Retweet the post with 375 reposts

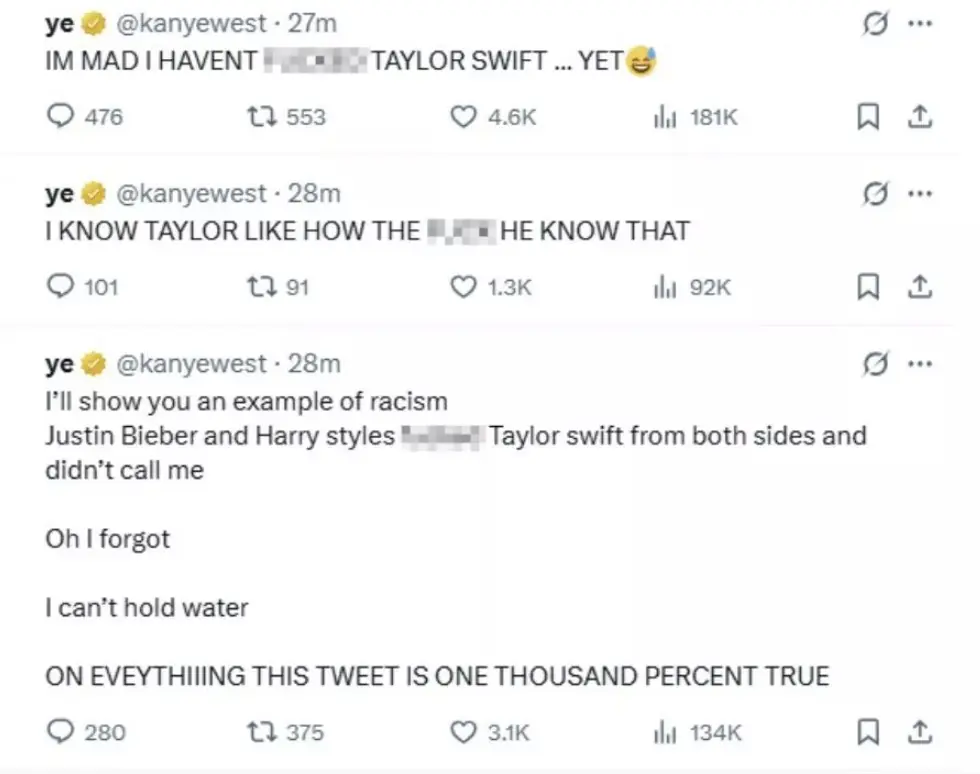coord(260,732)
